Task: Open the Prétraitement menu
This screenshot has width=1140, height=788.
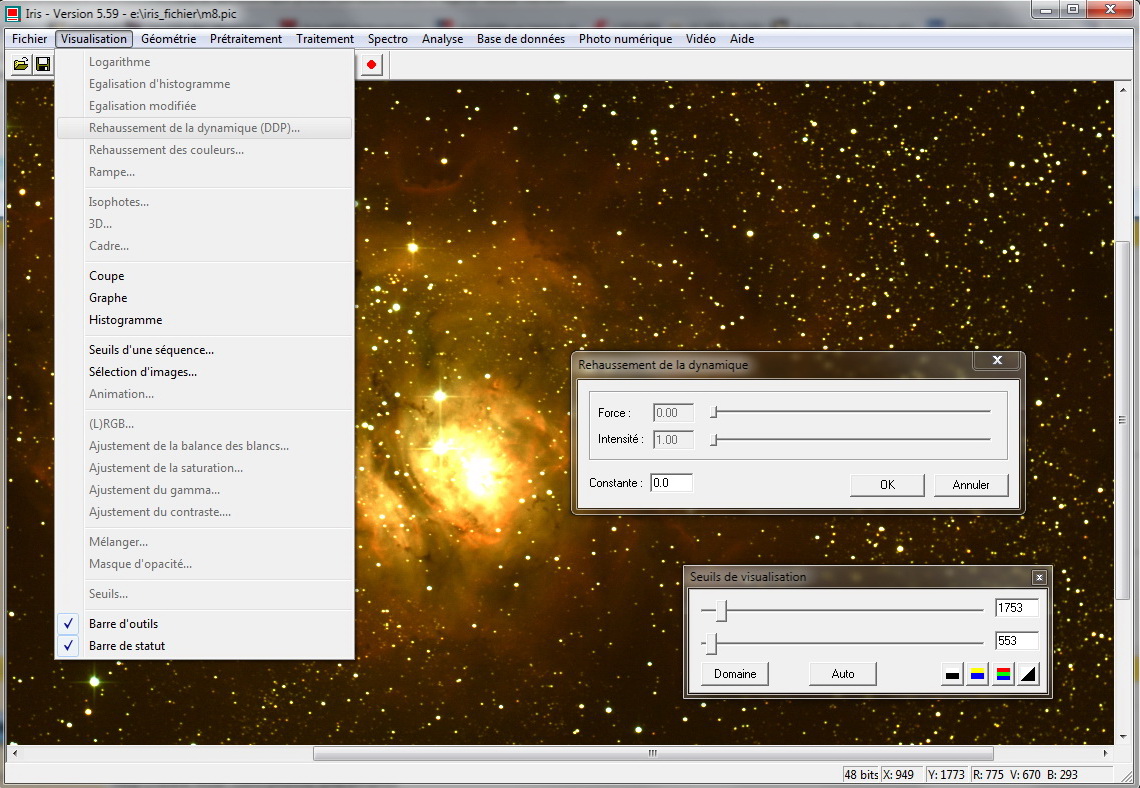Action: click(x=246, y=39)
